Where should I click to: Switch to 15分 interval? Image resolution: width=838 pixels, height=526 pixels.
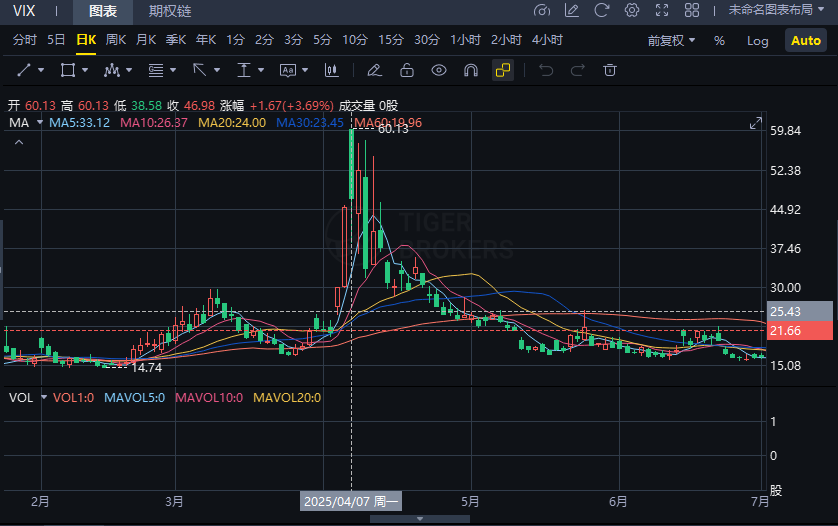click(x=390, y=40)
